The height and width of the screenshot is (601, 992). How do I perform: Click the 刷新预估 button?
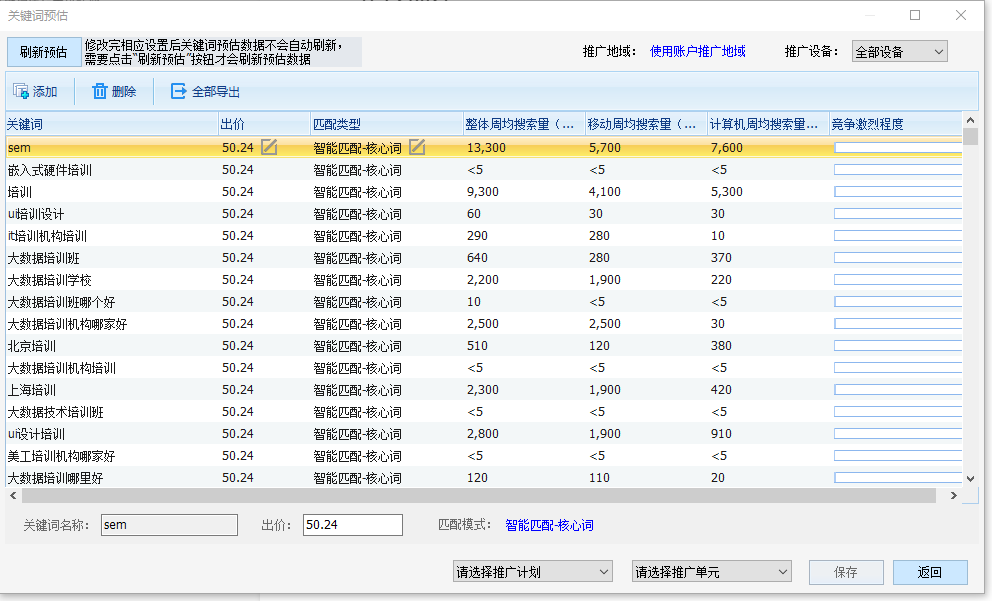coord(43,52)
